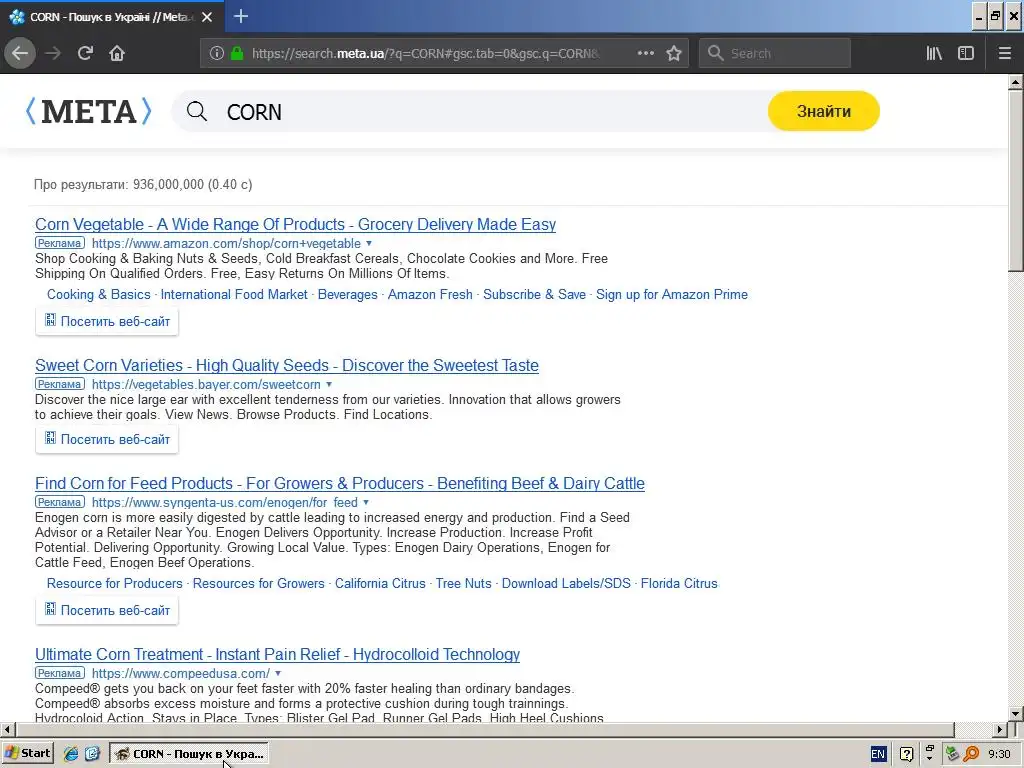The width and height of the screenshot is (1024, 768).
Task: Open the browser home page icon
Action: 117,53
